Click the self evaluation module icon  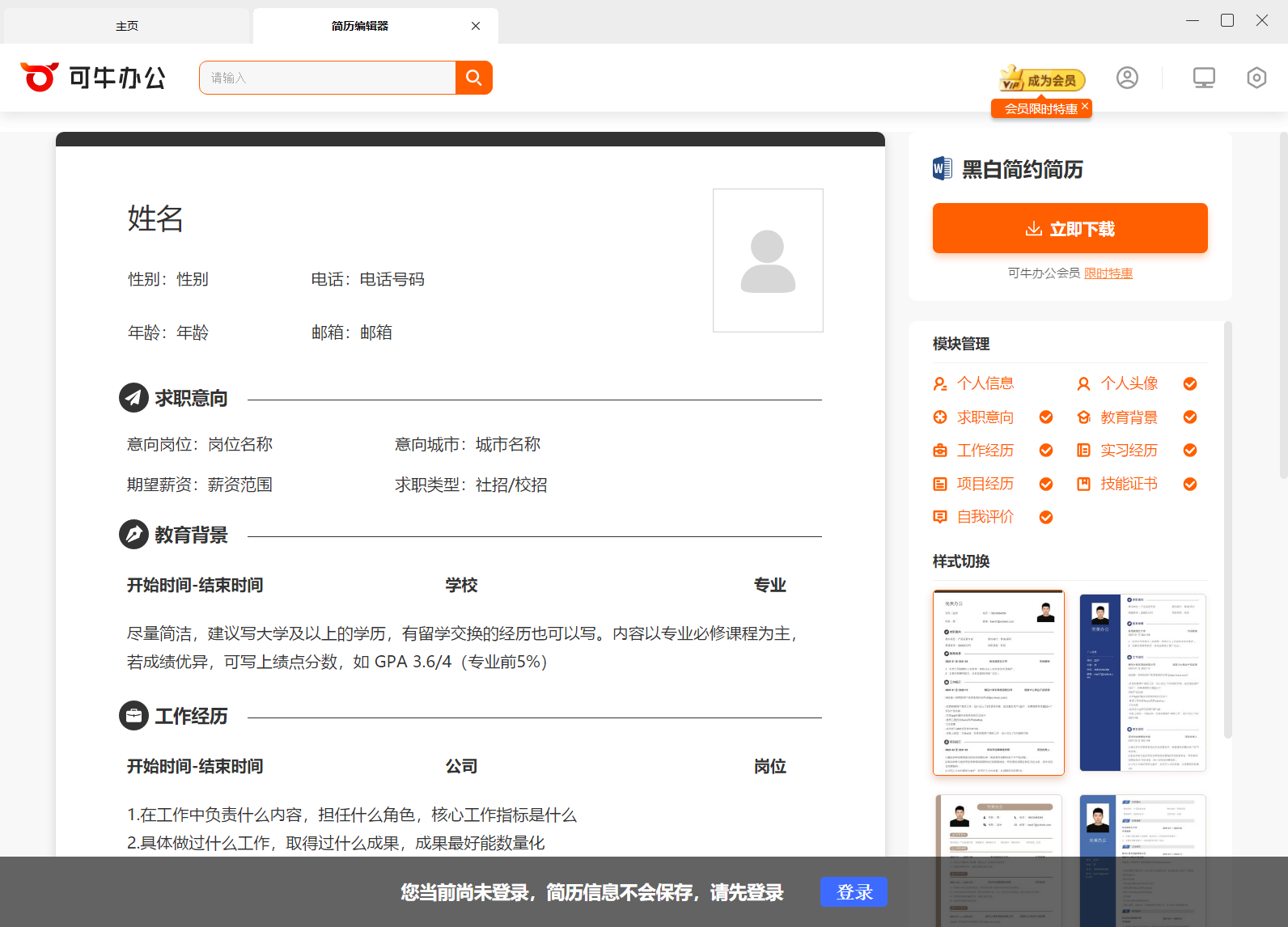[x=940, y=517]
